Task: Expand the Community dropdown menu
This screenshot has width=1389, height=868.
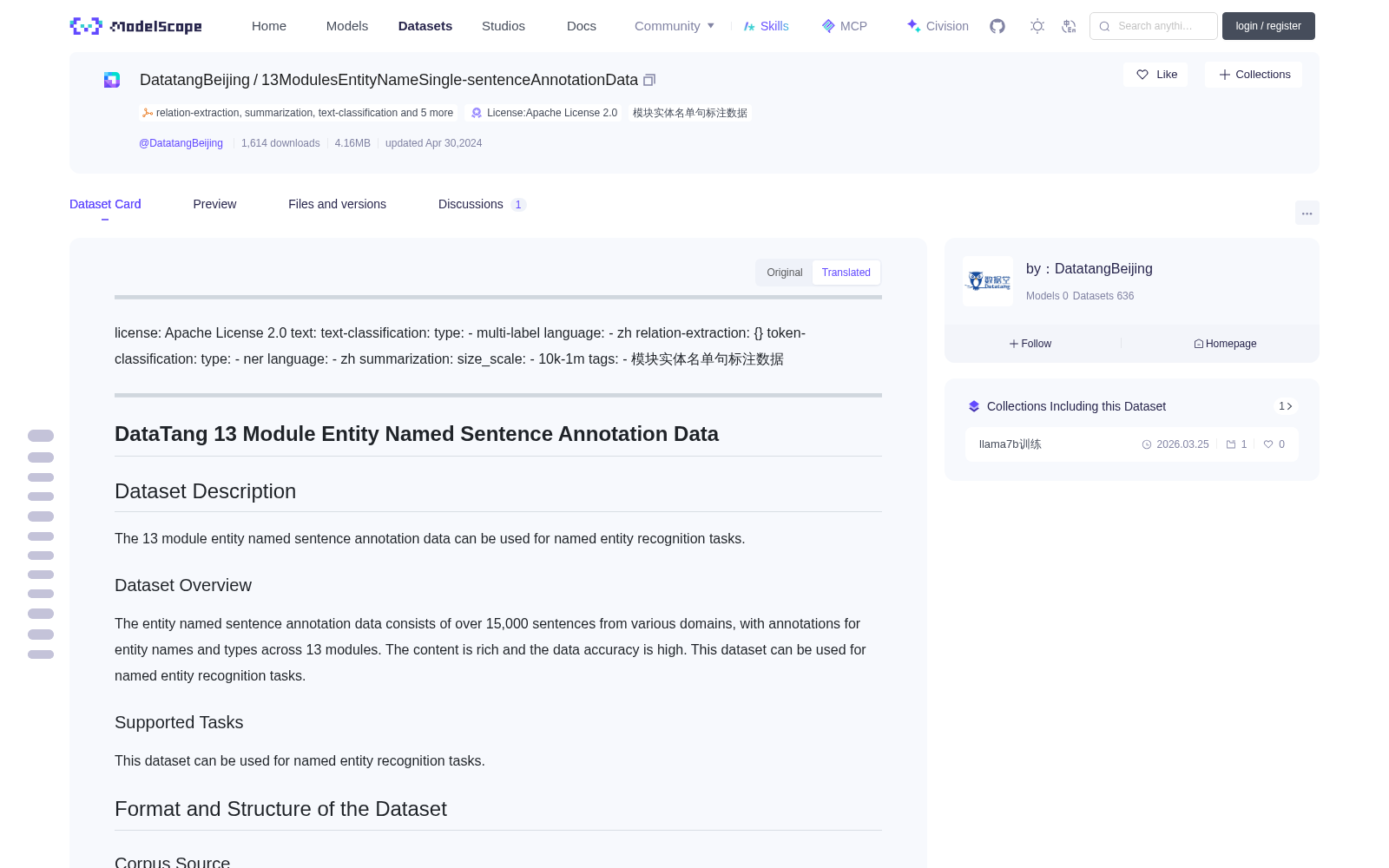Action: [x=675, y=26]
